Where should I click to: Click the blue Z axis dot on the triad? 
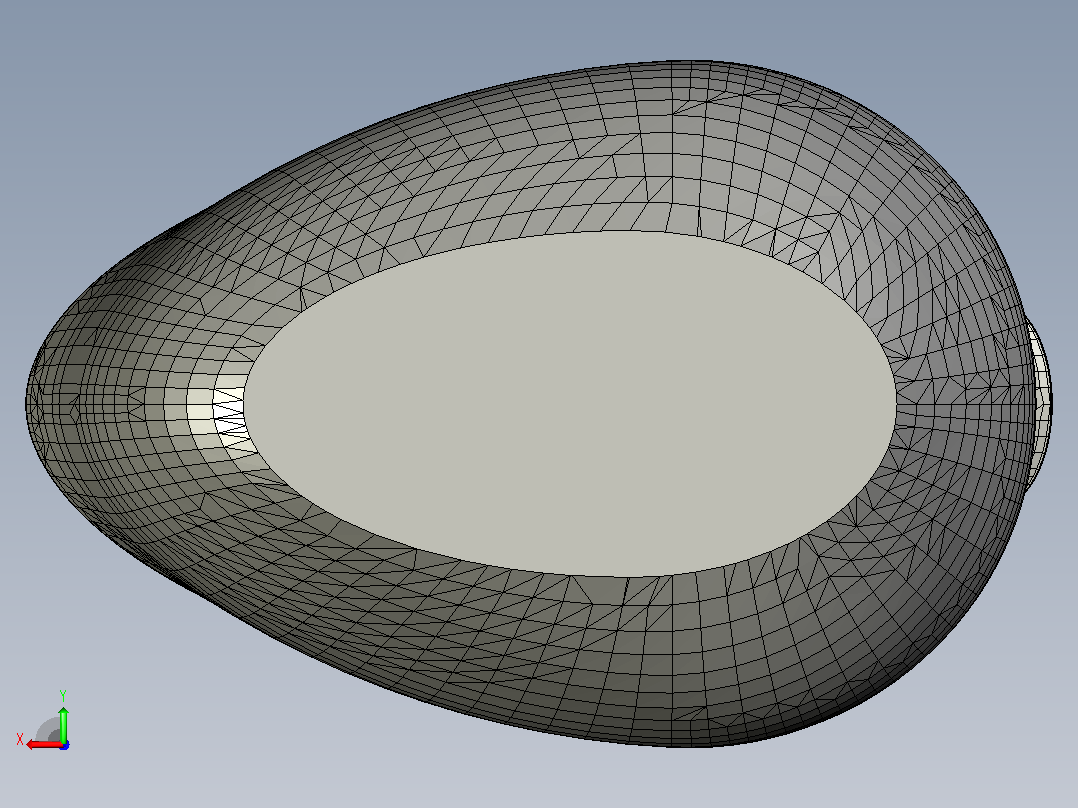click(x=64, y=745)
